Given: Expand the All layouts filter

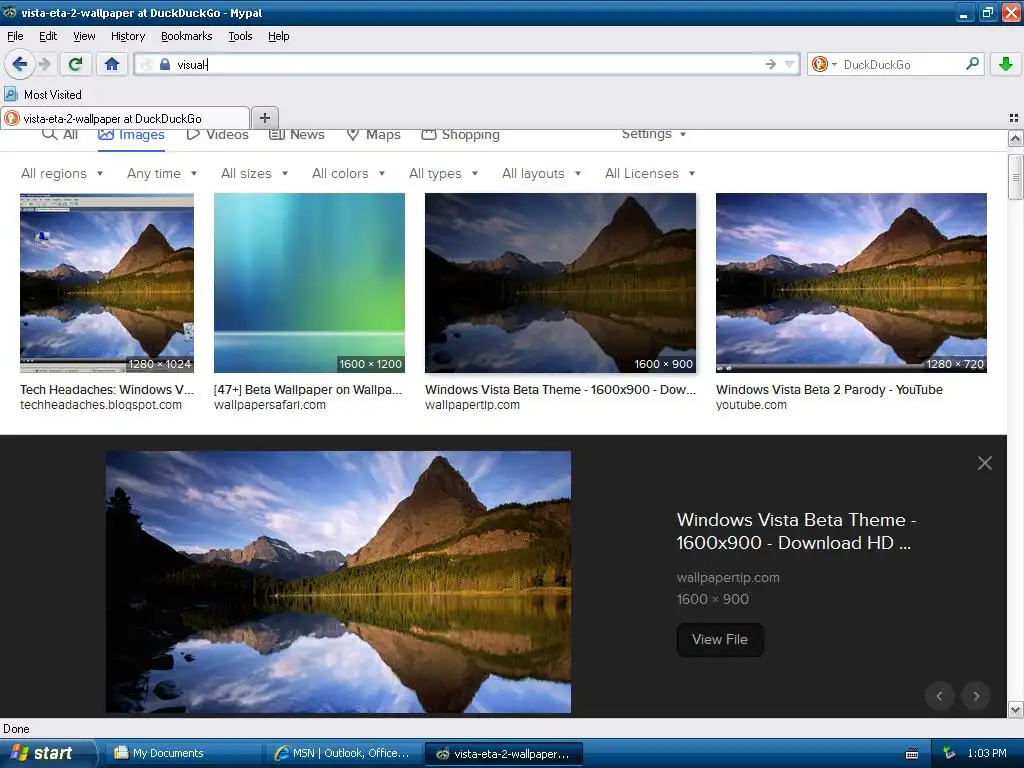Looking at the screenshot, I should 541,173.
